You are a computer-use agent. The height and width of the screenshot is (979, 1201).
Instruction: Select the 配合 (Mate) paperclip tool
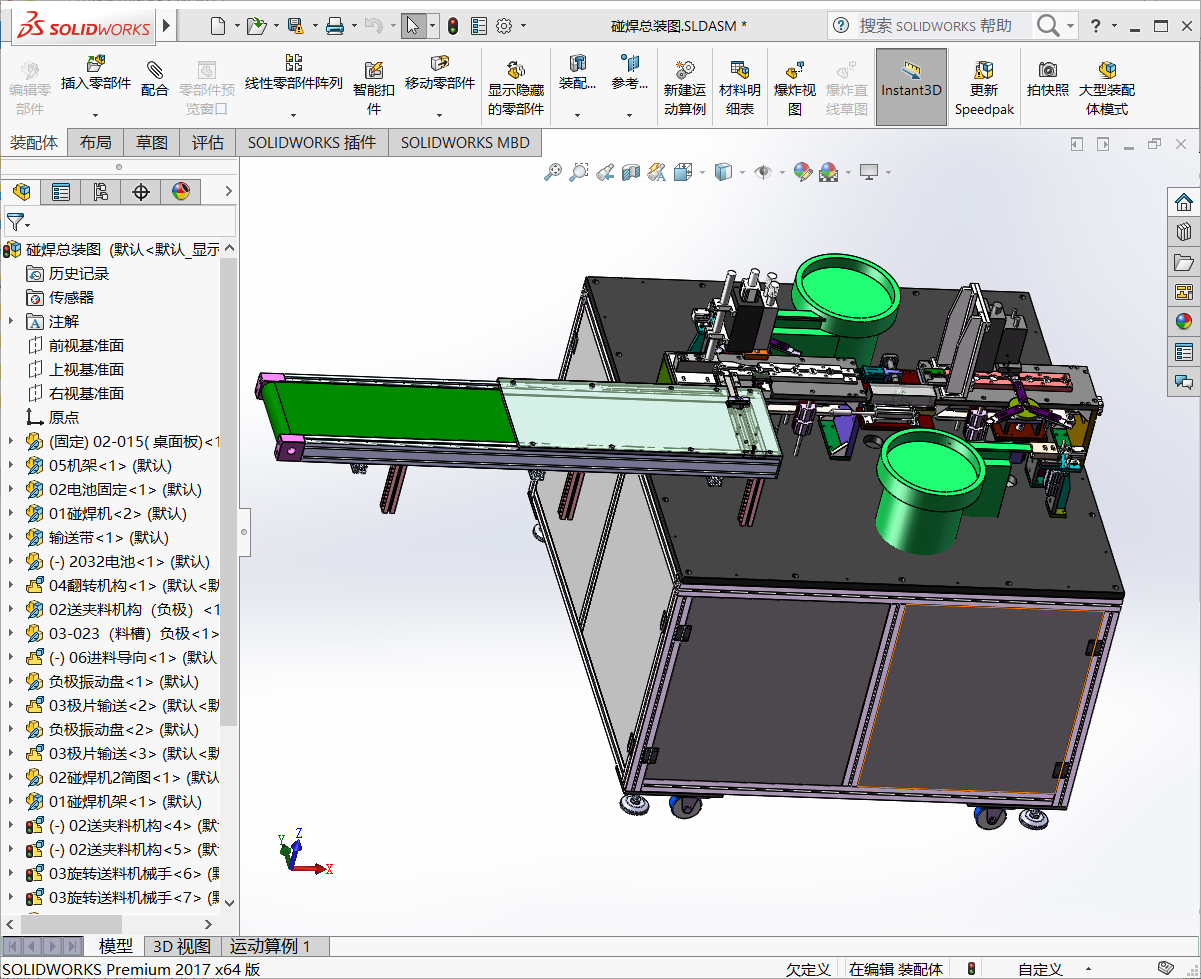click(x=155, y=70)
